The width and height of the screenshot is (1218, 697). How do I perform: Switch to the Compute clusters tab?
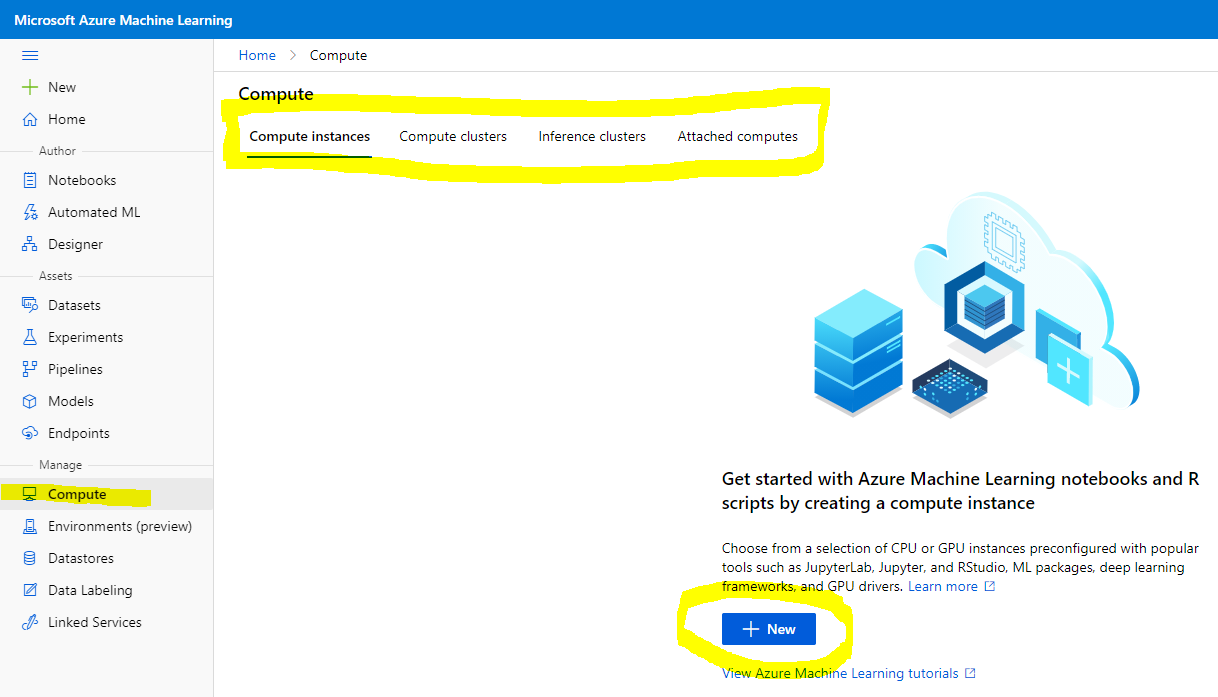tap(453, 136)
